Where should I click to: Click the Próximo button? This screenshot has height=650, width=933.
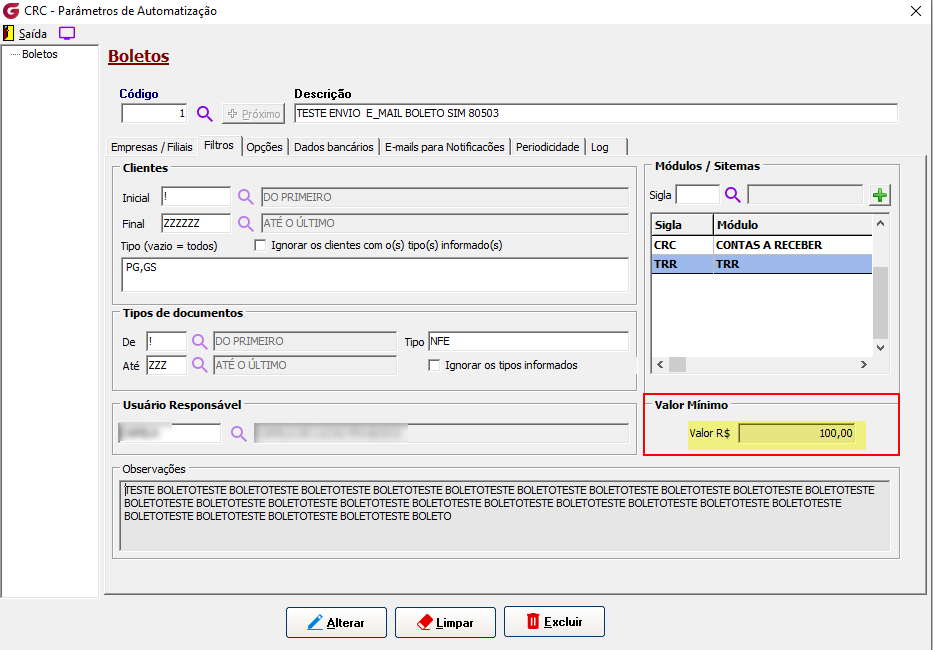(253, 114)
